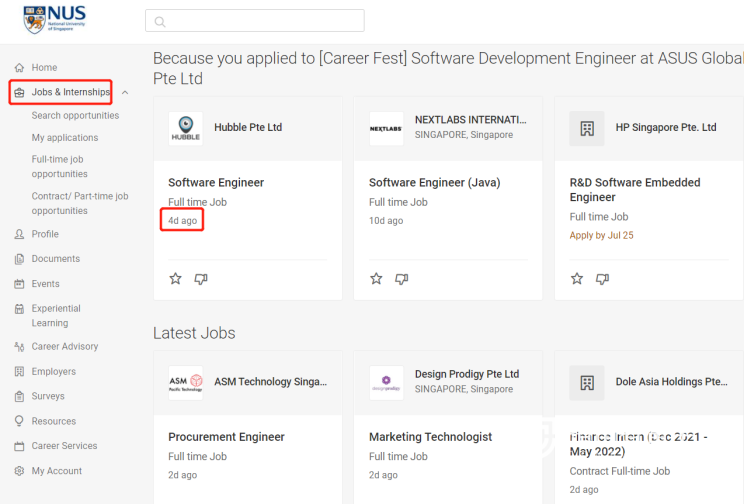Open ASM Technology Singa... company name
This screenshot has height=504, width=745.
pos(270,381)
